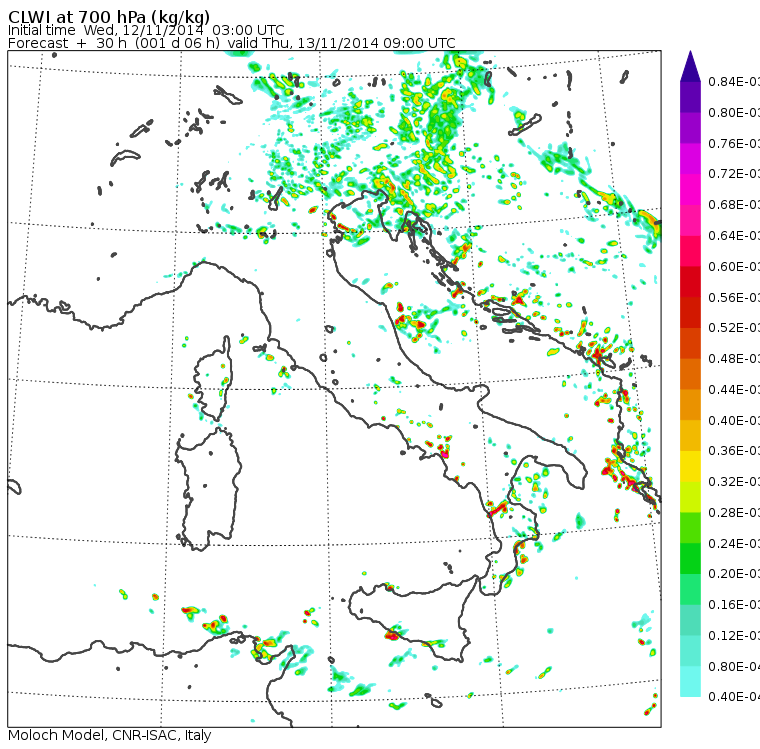The image size is (760, 749).
Task: Click the 0.52E-03 colorbar label
Action: click(734, 328)
